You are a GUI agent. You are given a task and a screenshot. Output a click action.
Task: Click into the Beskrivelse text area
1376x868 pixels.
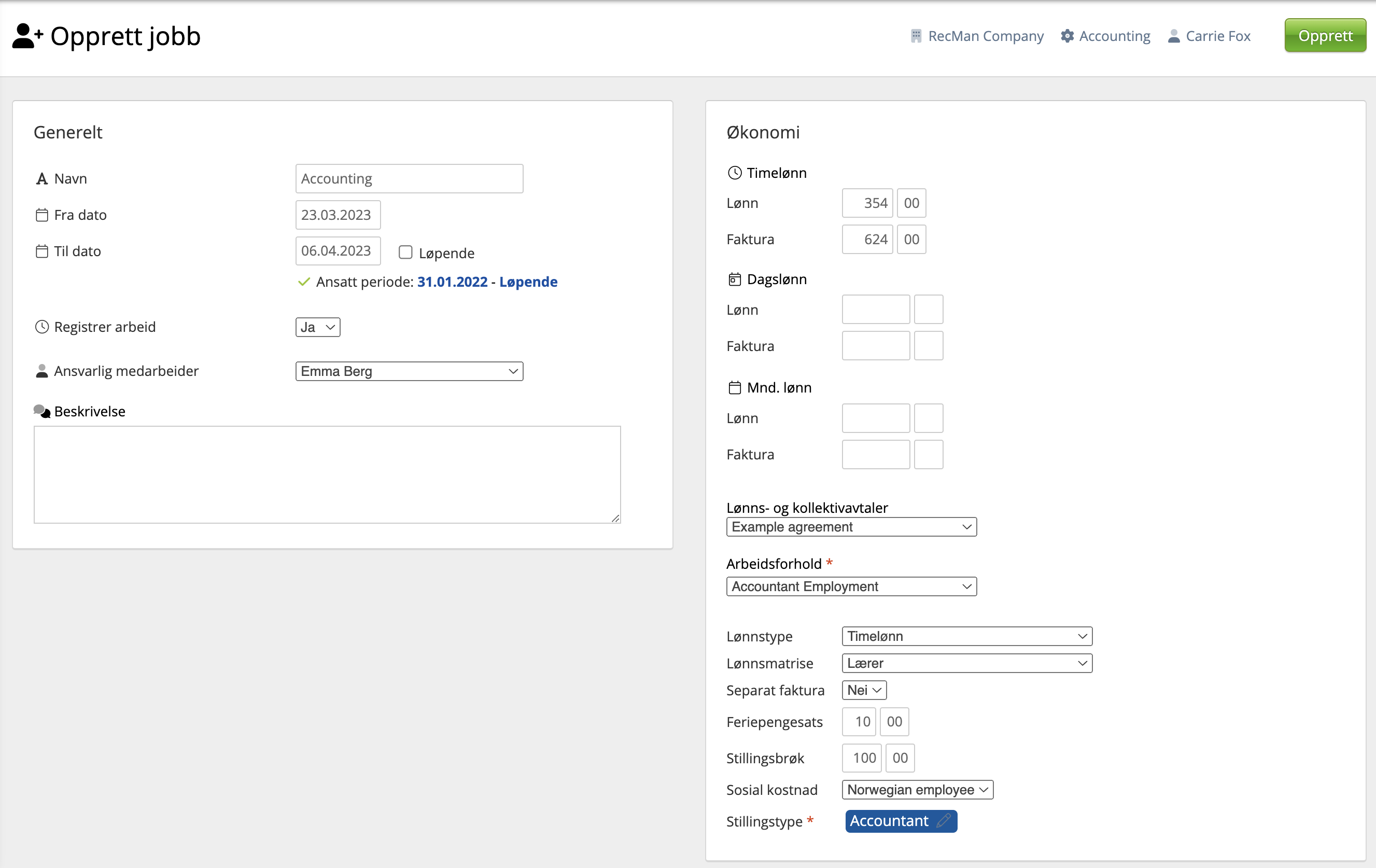pos(327,474)
